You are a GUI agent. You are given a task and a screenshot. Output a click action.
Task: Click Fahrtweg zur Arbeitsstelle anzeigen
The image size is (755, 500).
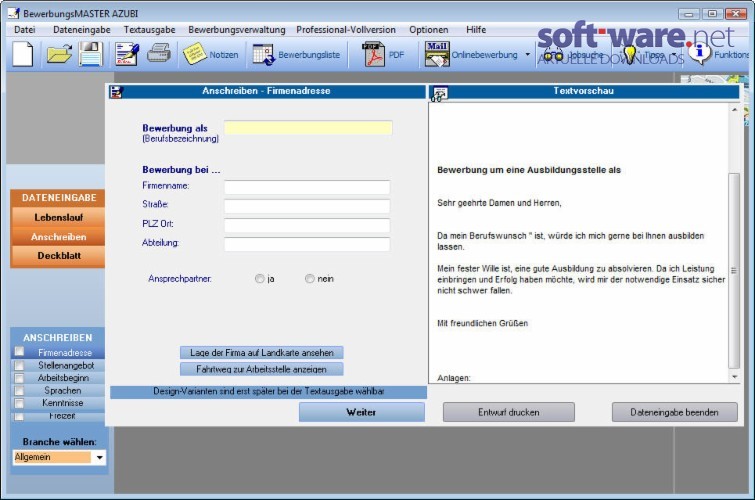(x=261, y=369)
